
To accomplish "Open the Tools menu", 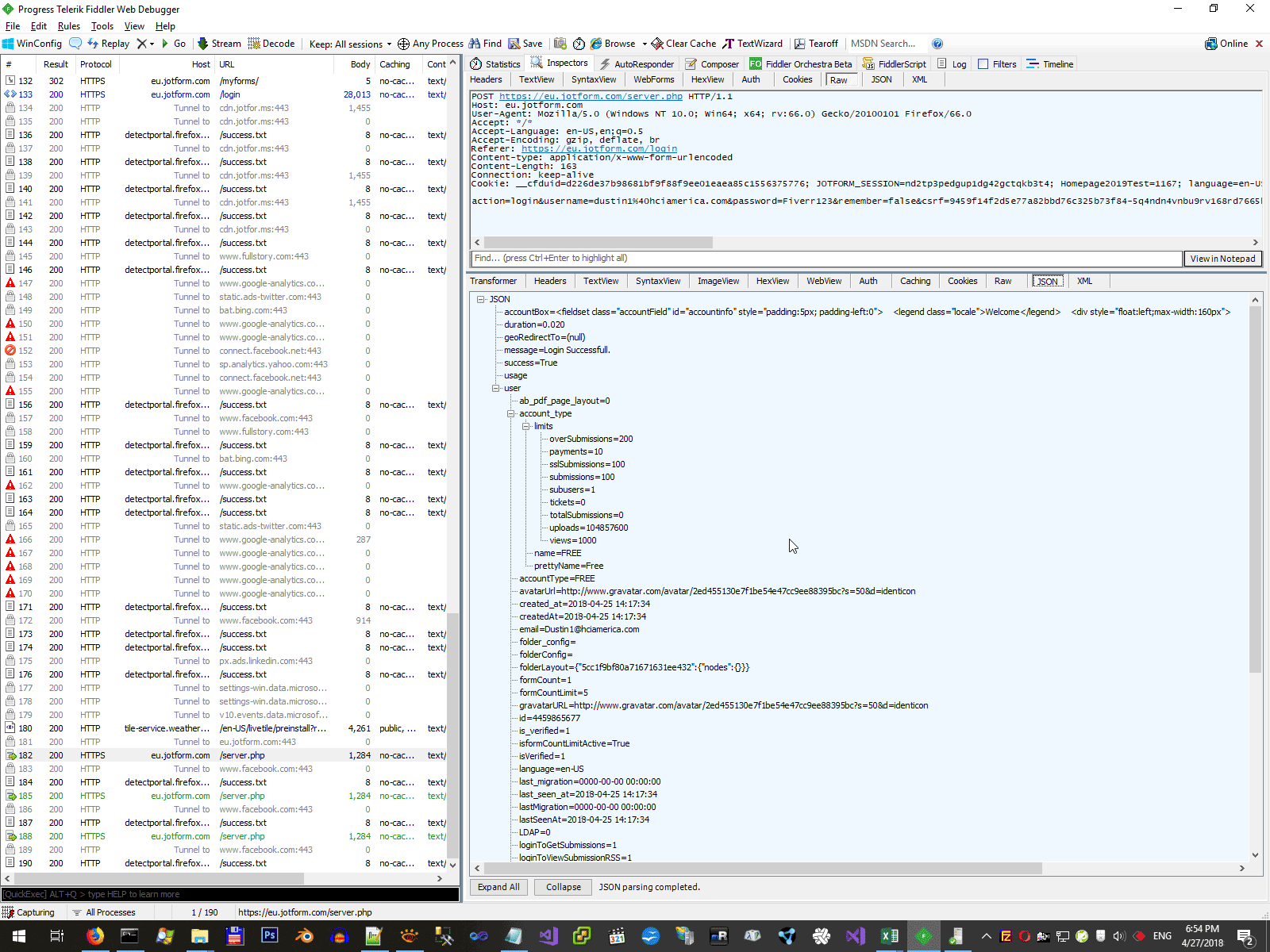I will pyautogui.click(x=102, y=26).
